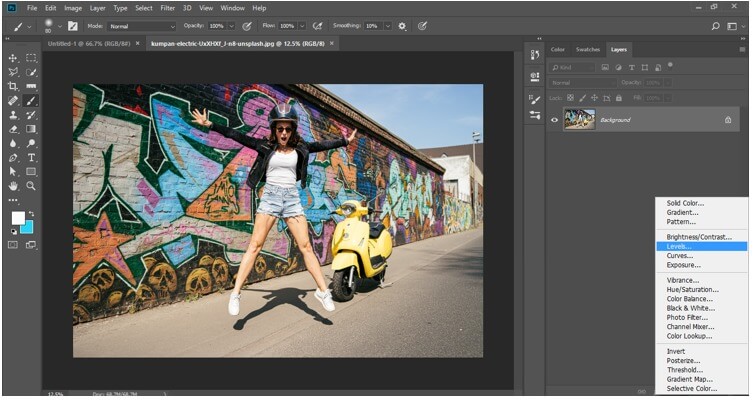Expand the Smoothing dropdown arrow
Screen dimensions: 754x402
click(x=388, y=26)
